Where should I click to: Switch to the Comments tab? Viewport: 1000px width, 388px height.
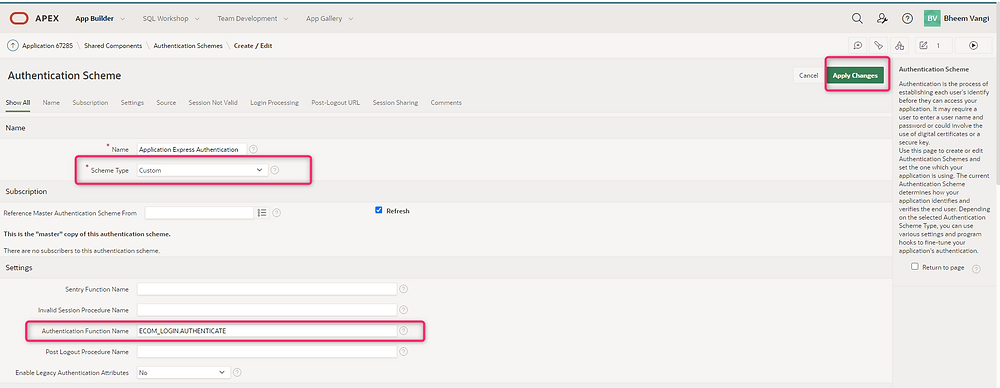446,103
